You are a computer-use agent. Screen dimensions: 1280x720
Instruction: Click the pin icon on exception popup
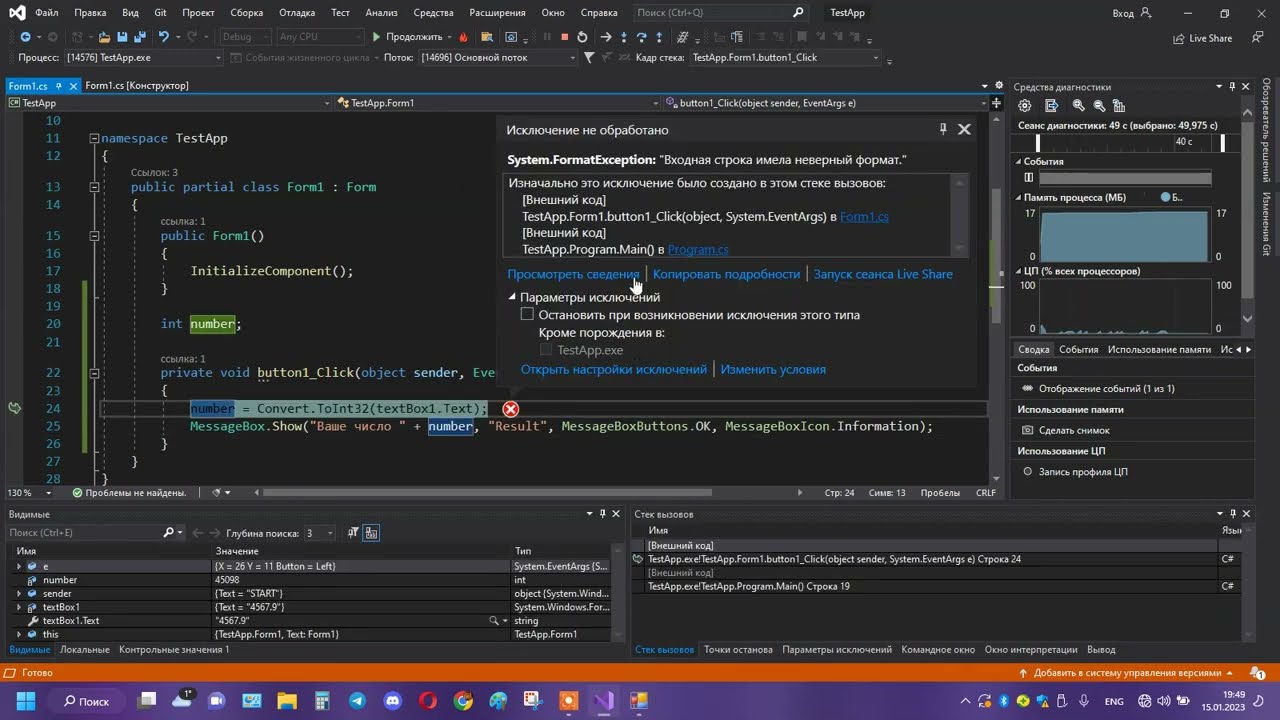[x=942, y=129]
